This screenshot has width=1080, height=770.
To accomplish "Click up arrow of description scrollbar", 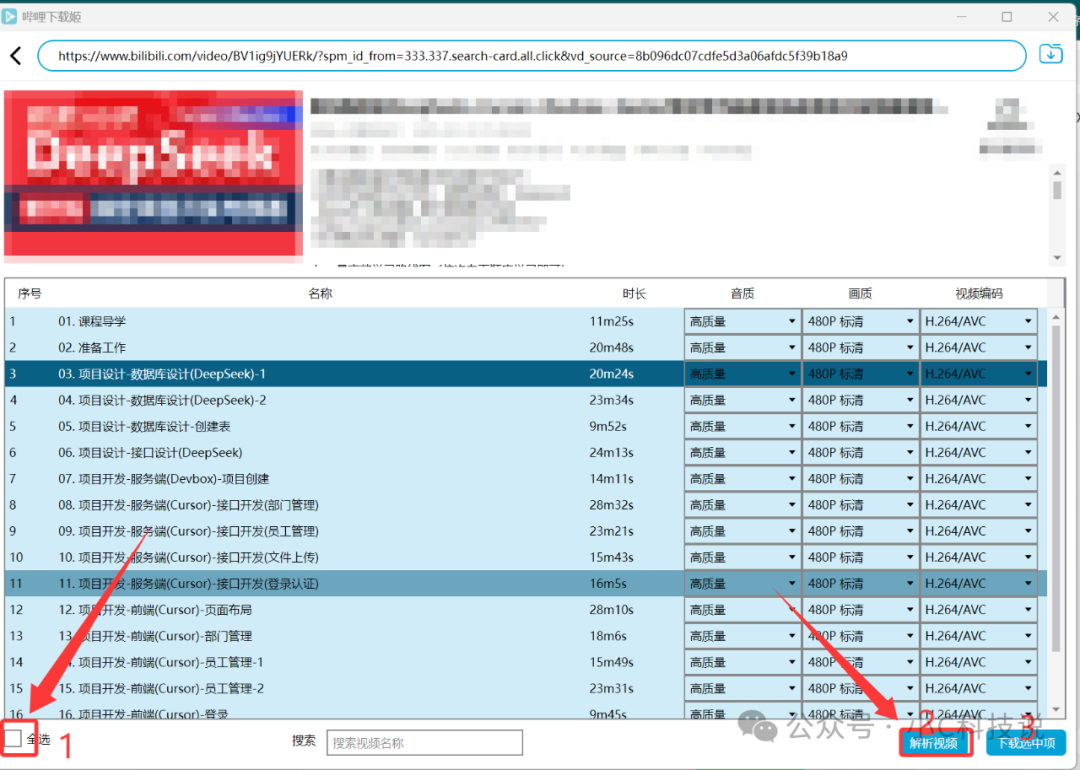I will coord(1057,171).
